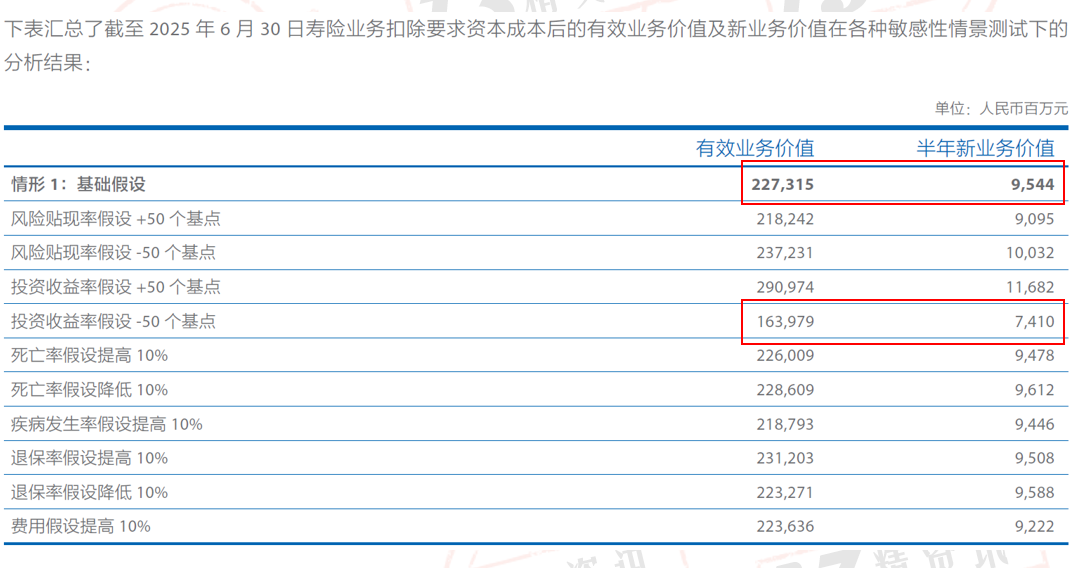Select the 死亡率假设提高 10% row label
Viewport: 1075px width, 568px height.
click(x=89, y=355)
